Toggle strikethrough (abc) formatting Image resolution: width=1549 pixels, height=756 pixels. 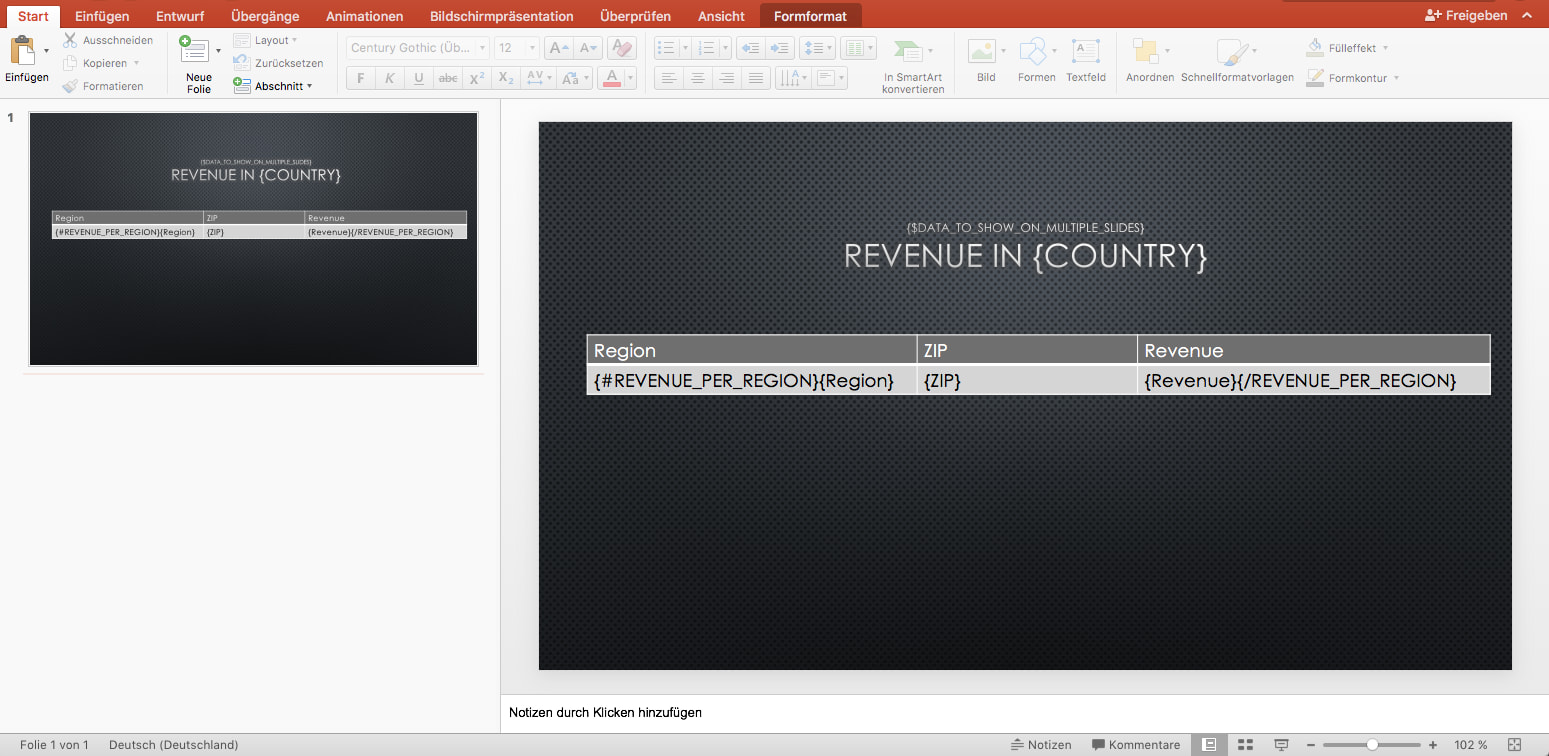(x=448, y=78)
